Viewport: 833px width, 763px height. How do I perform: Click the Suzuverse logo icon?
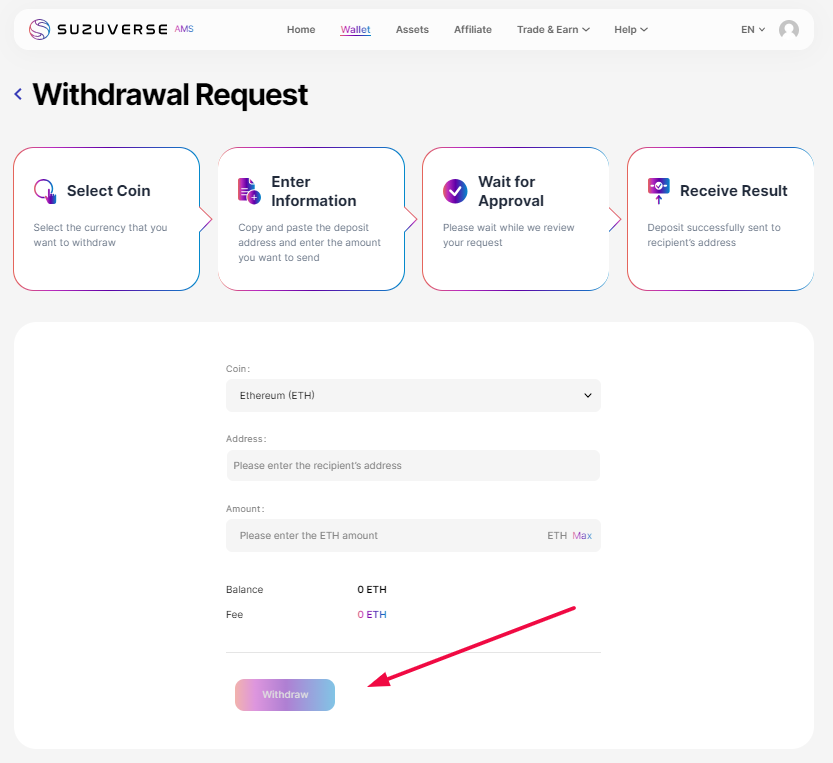(x=39, y=29)
